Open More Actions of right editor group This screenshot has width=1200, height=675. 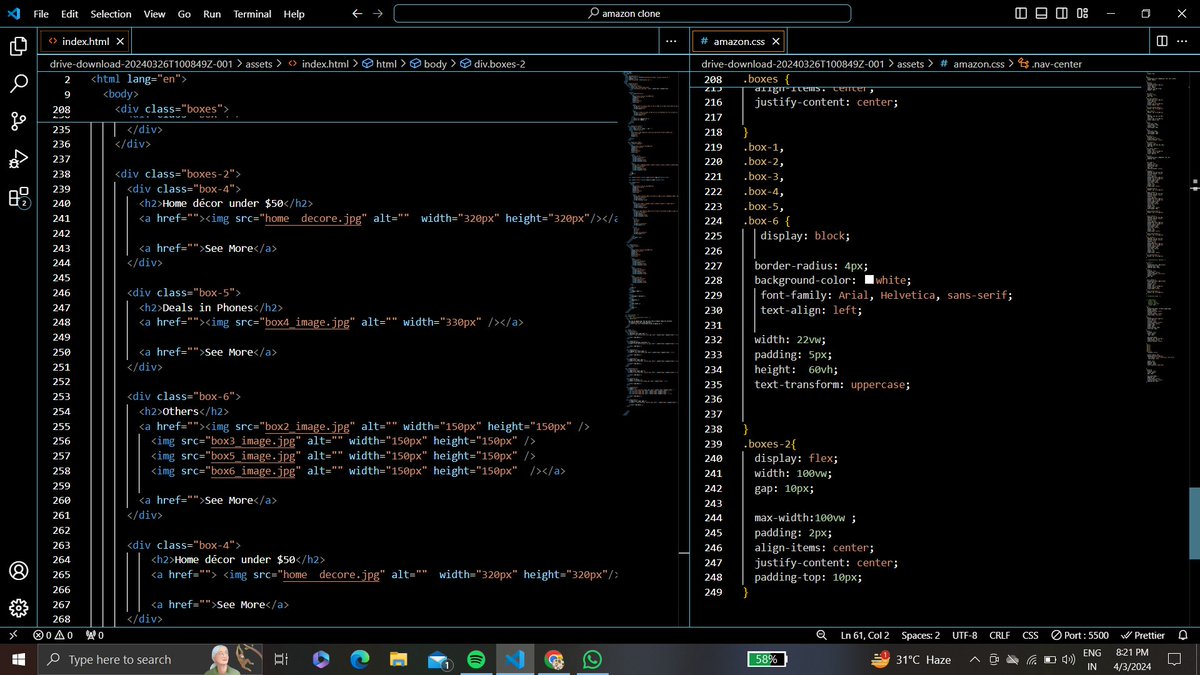coord(1184,41)
